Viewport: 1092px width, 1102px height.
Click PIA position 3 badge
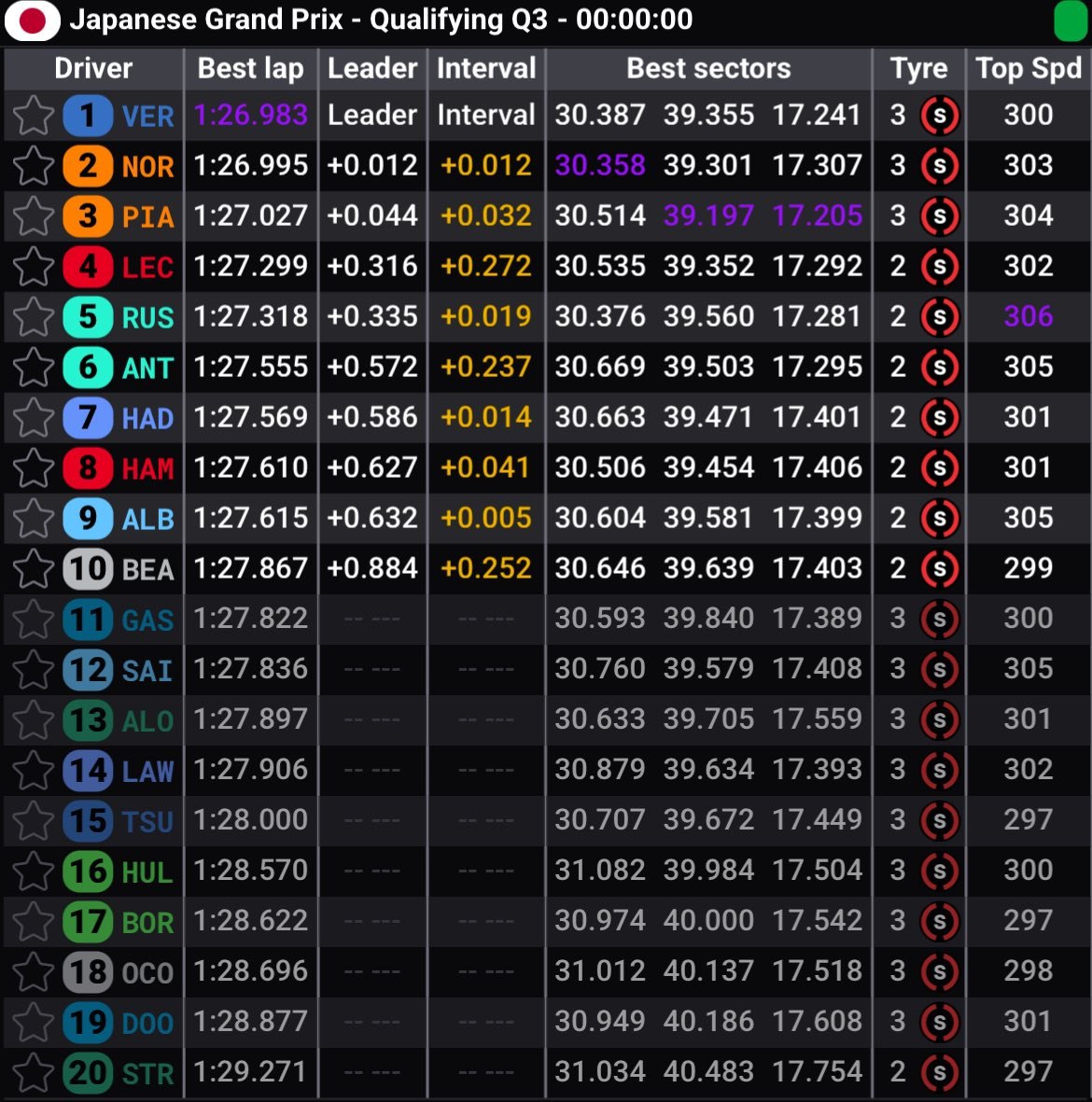click(88, 216)
